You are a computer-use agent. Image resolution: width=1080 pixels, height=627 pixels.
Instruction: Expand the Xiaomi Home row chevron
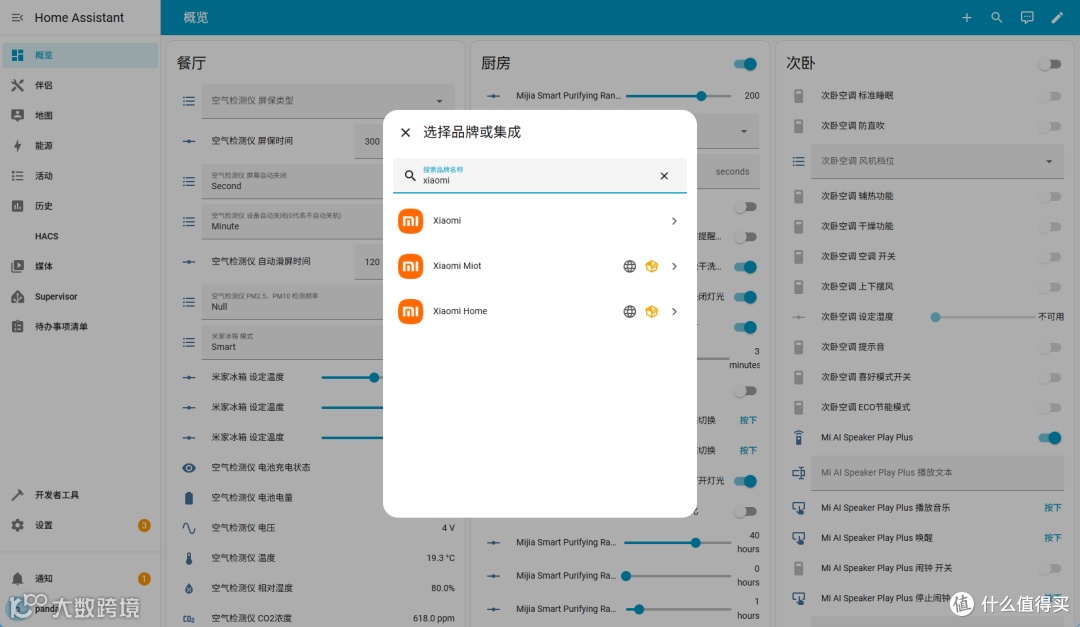(674, 311)
